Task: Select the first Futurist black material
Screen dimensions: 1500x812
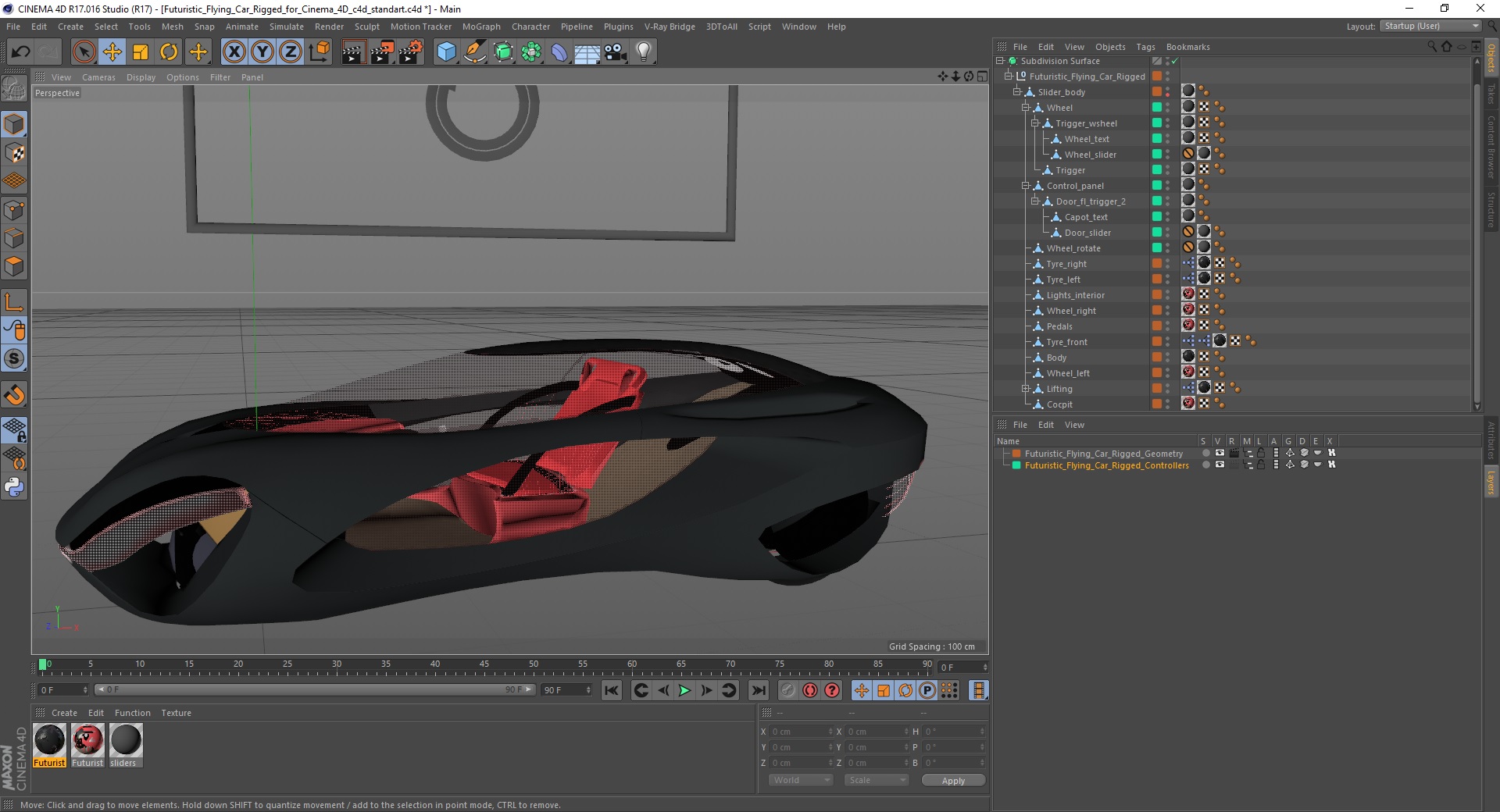Action: [x=49, y=746]
